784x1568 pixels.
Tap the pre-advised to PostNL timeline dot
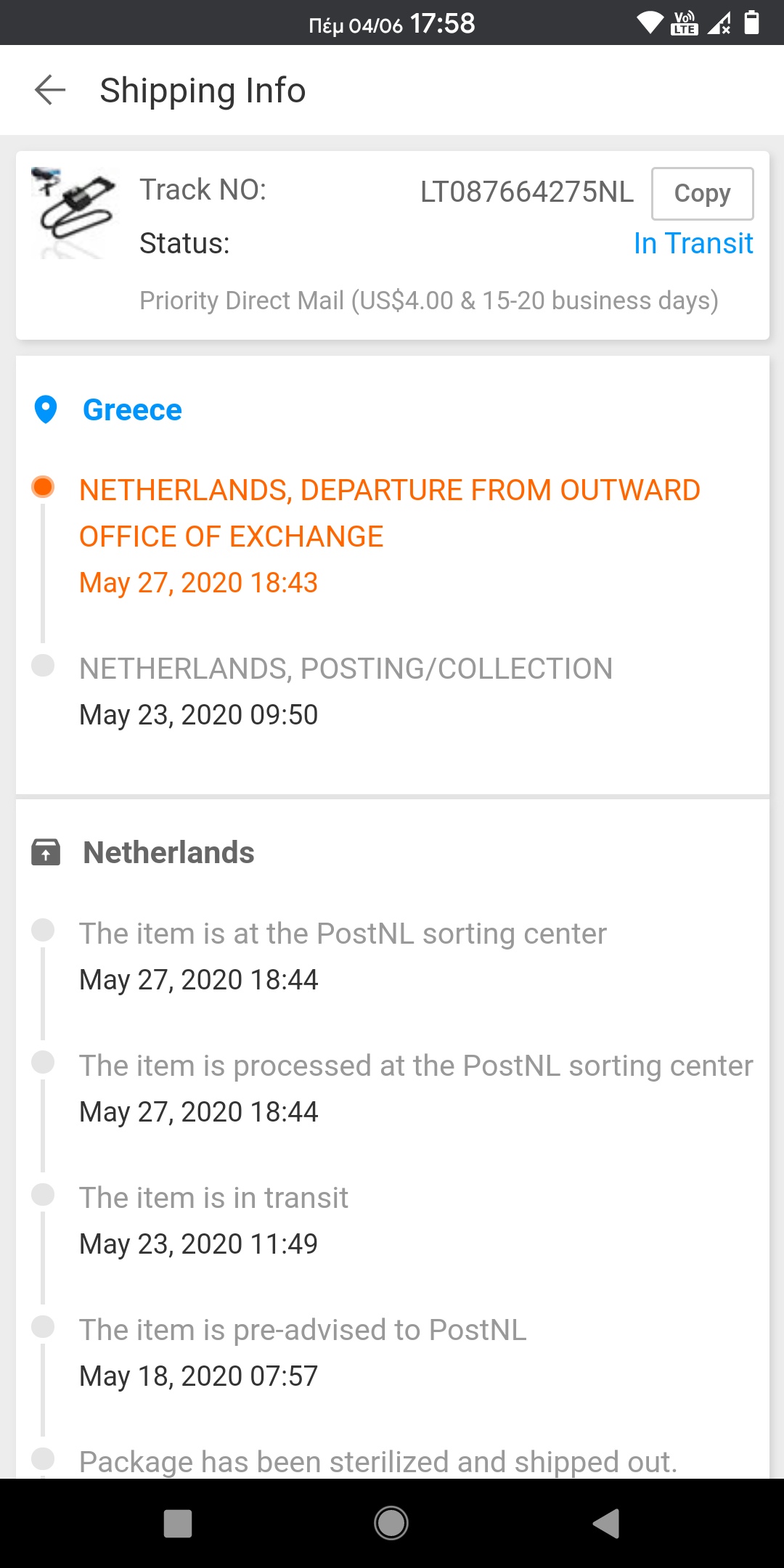[43, 1326]
